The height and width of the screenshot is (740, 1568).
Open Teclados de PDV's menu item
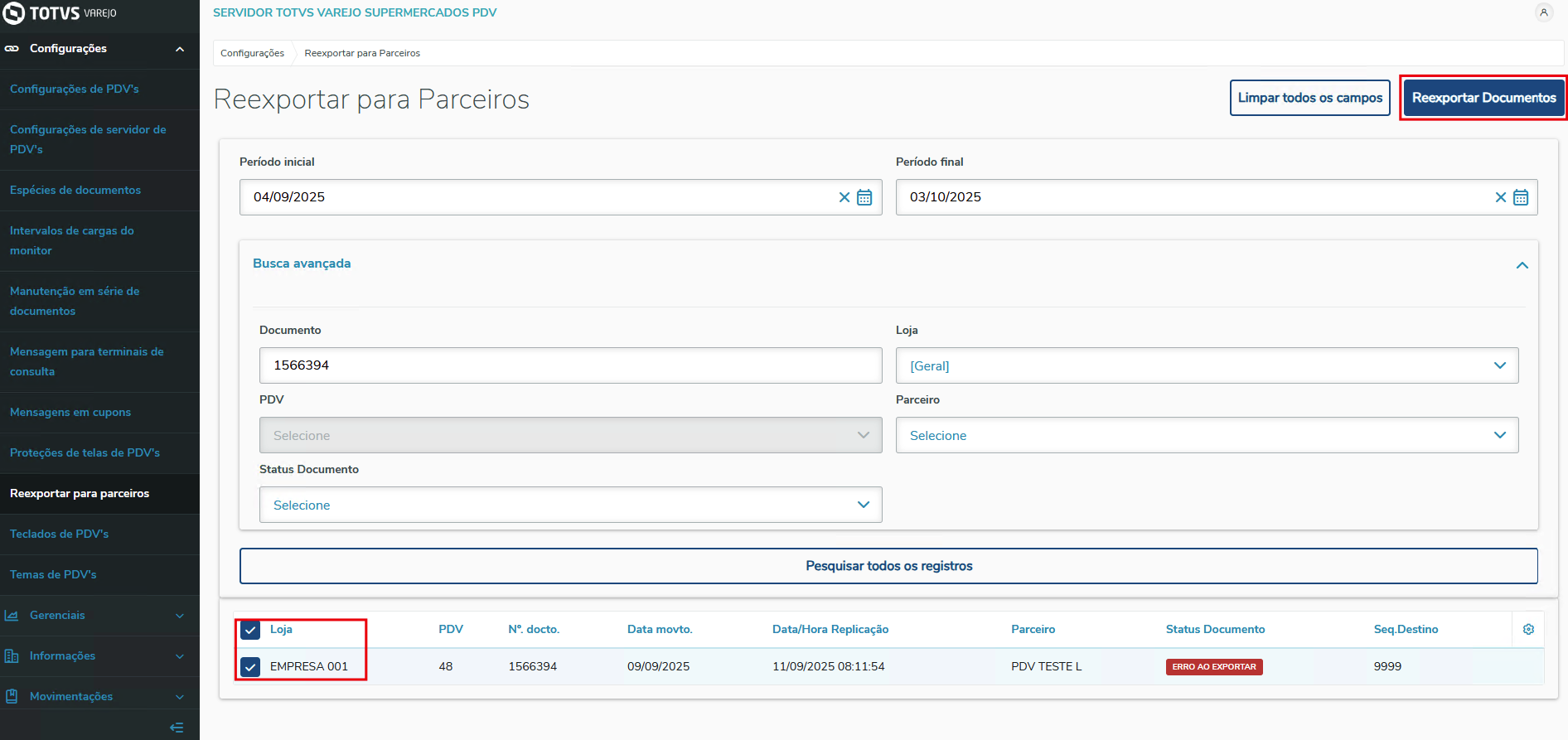(99, 534)
